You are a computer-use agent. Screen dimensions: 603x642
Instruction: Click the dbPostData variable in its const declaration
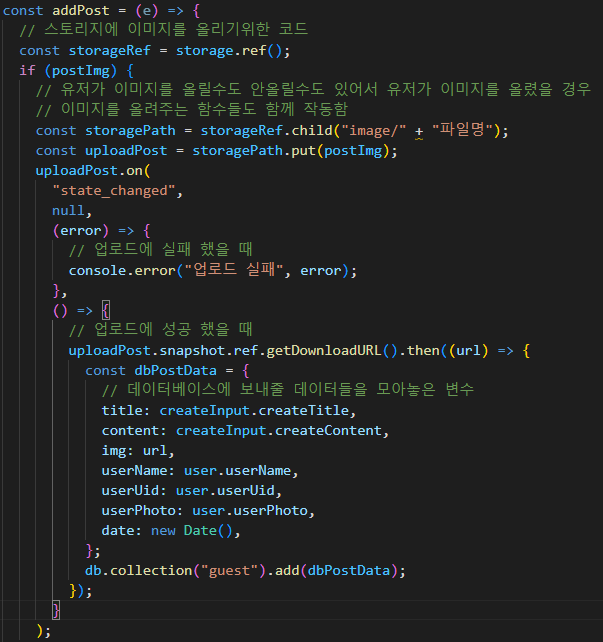click(176, 371)
